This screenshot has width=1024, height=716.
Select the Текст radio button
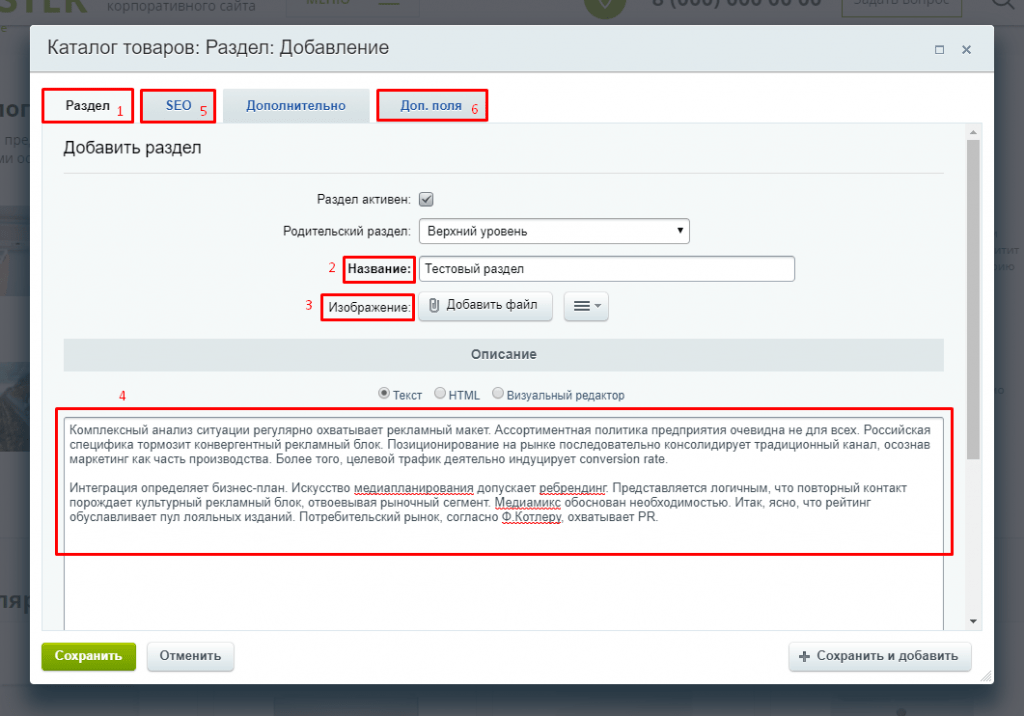coord(383,394)
